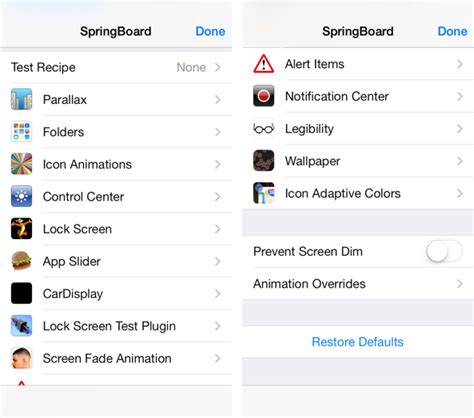Image resolution: width=474 pixels, height=418 pixels.
Task: Select the colorful Icon Animations icon
Action: pyautogui.click(x=21, y=164)
